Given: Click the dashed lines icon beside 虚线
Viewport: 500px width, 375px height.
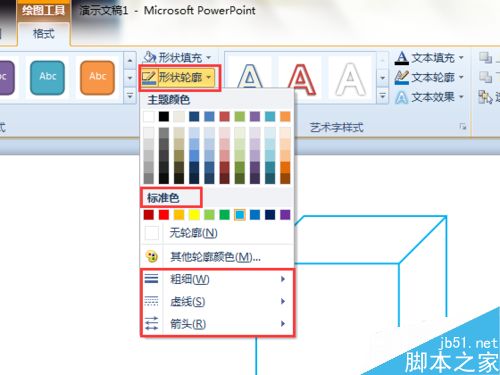Looking at the screenshot, I should tap(152, 301).
